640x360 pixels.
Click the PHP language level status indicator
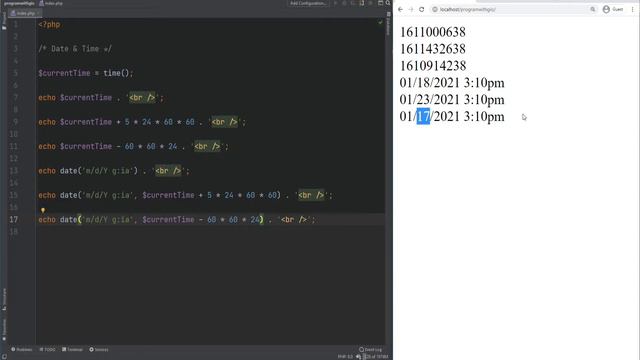[345, 357]
